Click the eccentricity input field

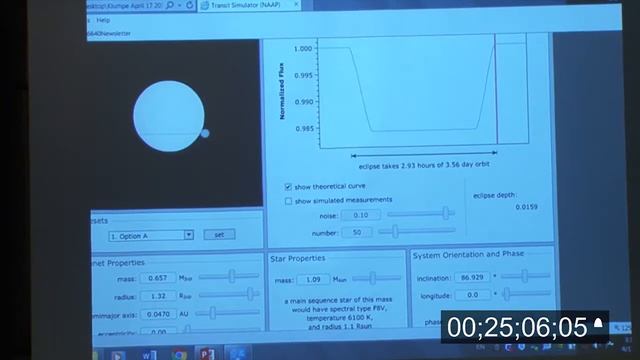[158, 331]
